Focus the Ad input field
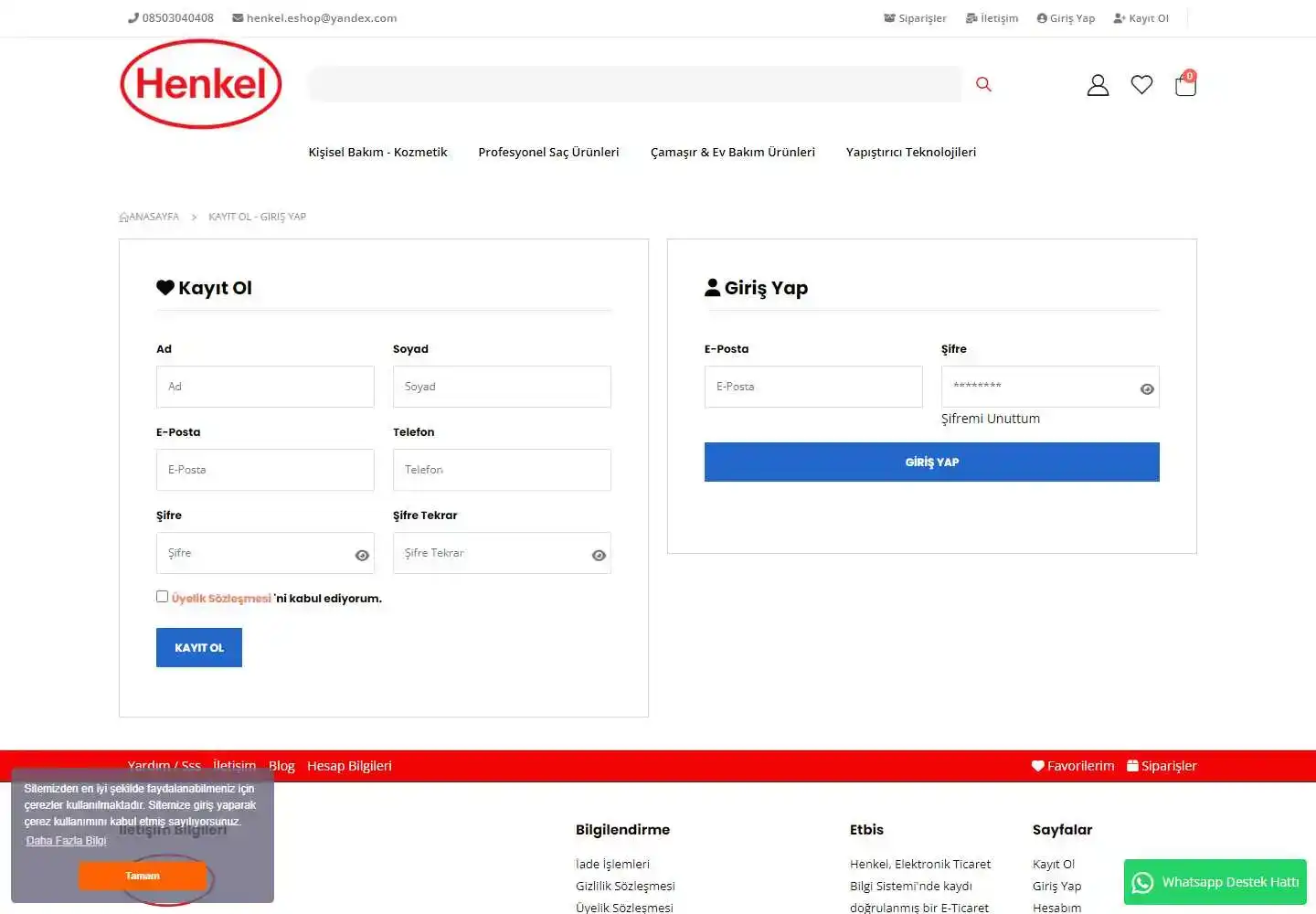Viewport: 1316px width, 914px height. [x=265, y=387]
